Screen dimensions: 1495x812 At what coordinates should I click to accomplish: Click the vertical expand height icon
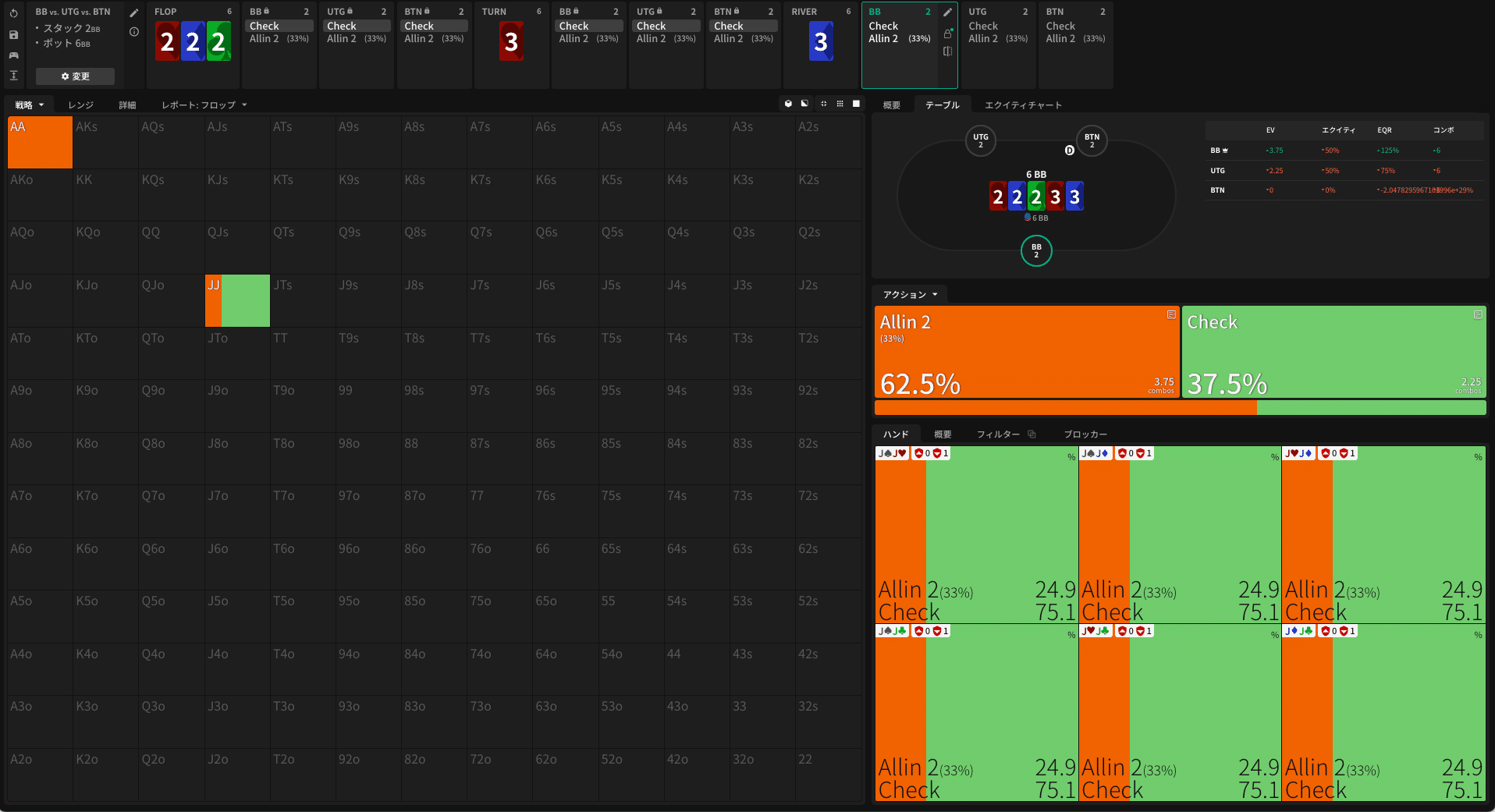pyautogui.click(x=13, y=76)
